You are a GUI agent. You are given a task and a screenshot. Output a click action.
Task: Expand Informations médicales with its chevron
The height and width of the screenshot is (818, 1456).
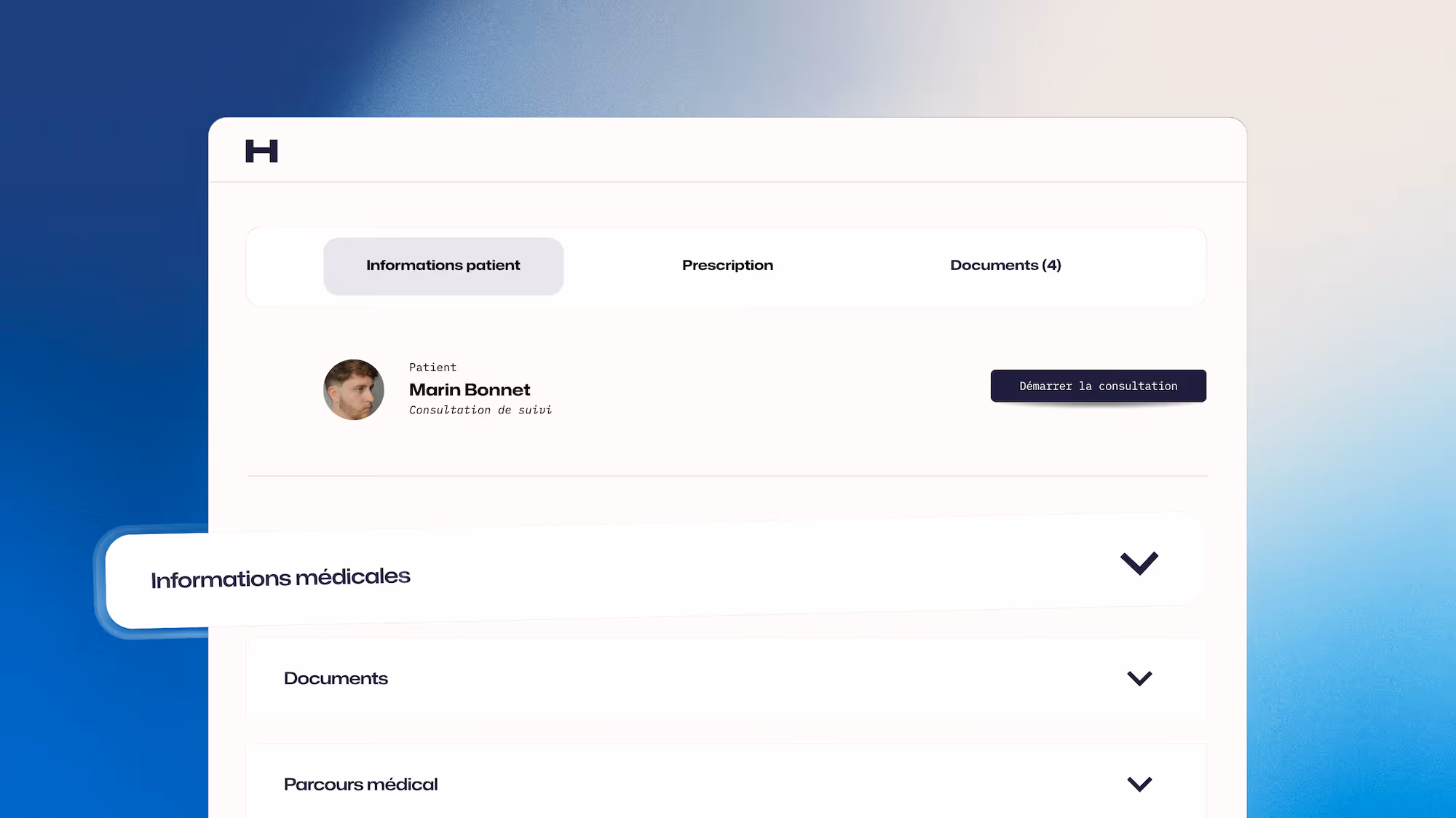pyautogui.click(x=1139, y=563)
